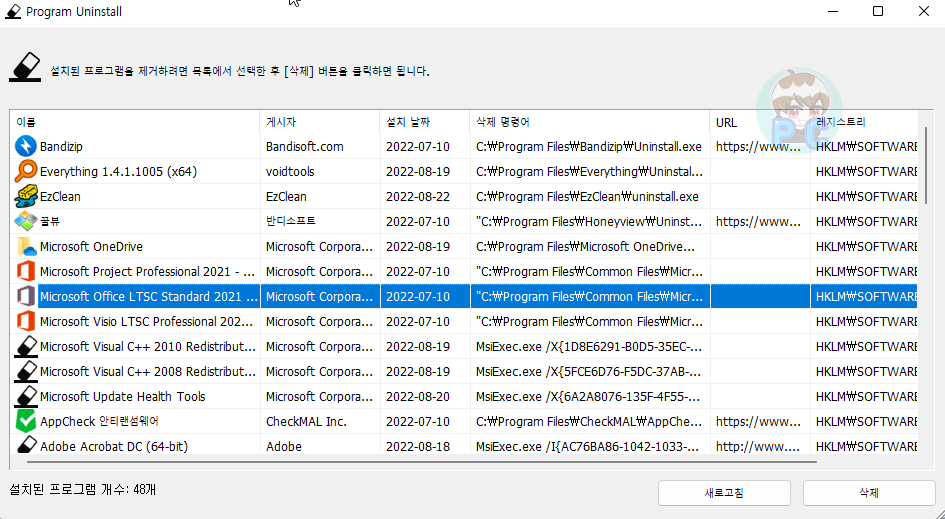Sort list by 삭제 명령어 column header
The height and width of the screenshot is (519, 945).
590,122
